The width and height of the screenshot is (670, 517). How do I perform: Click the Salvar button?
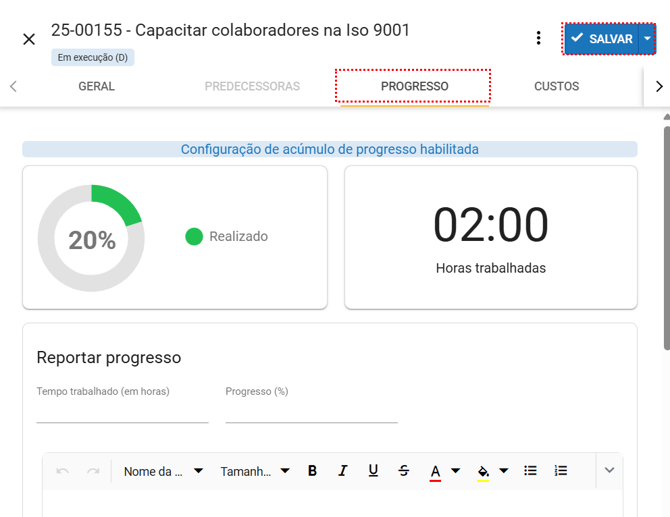click(x=602, y=39)
